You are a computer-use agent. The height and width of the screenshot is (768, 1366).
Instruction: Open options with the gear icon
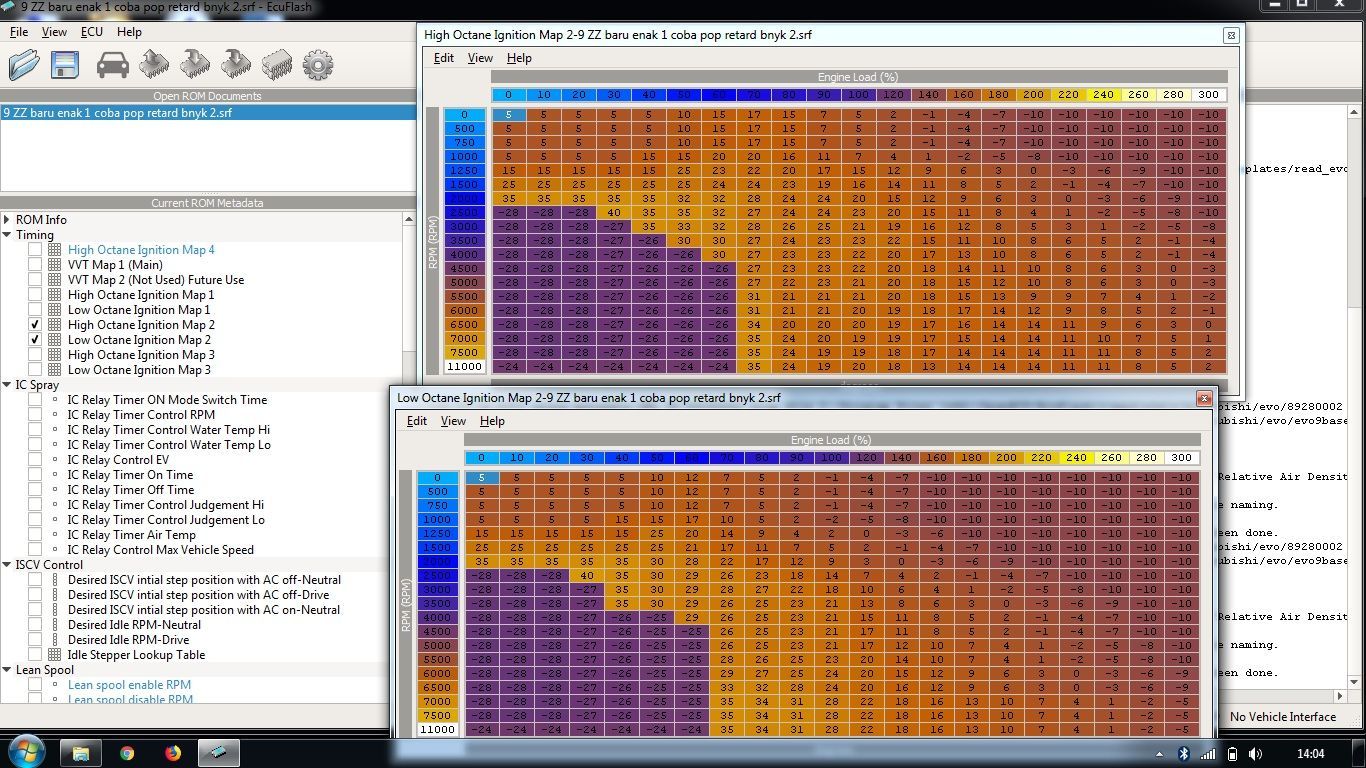[318, 66]
